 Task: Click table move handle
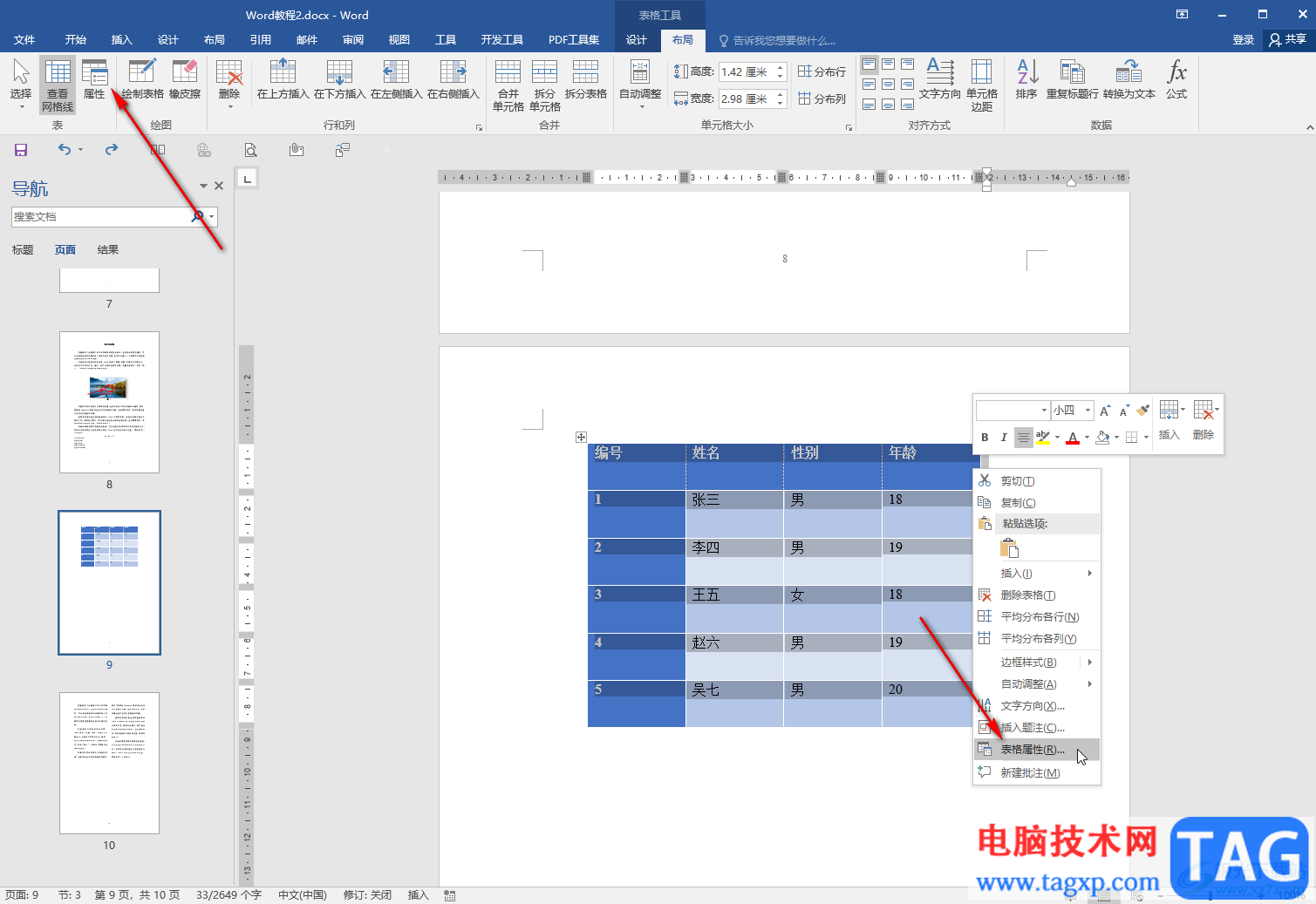click(x=582, y=438)
